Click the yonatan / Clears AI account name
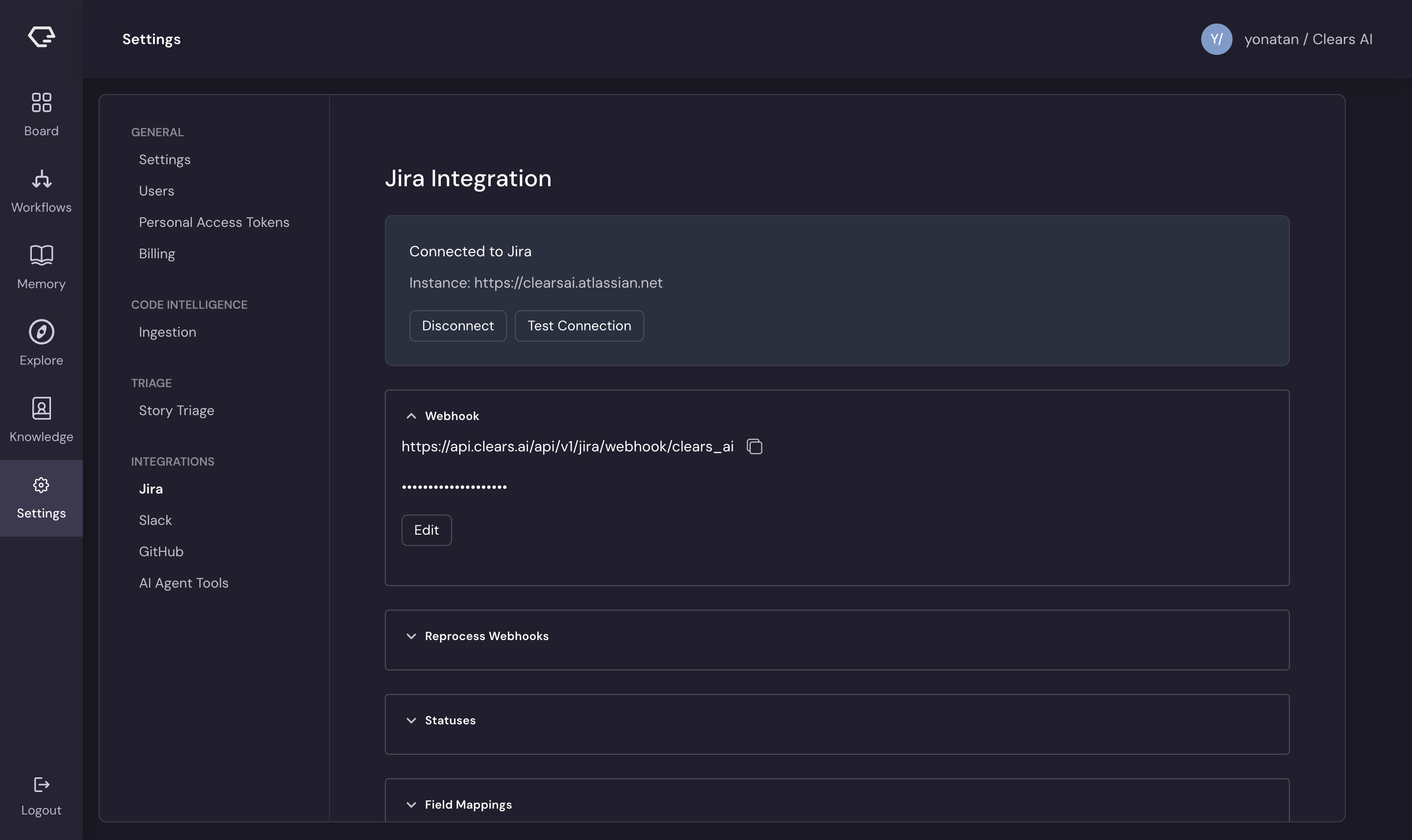This screenshot has width=1412, height=840. 1308,39
